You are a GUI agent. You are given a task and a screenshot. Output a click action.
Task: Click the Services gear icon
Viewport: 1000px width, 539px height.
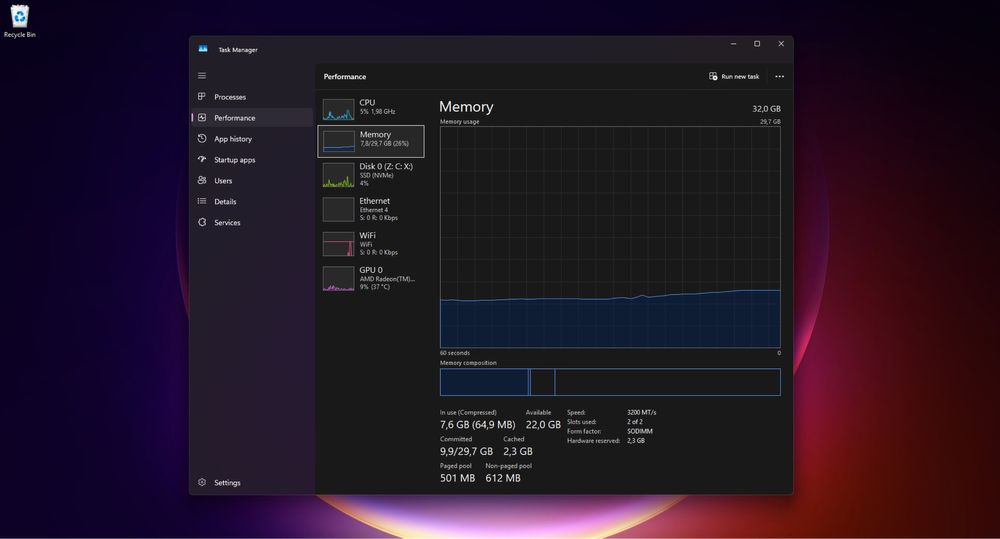point(202,222)
